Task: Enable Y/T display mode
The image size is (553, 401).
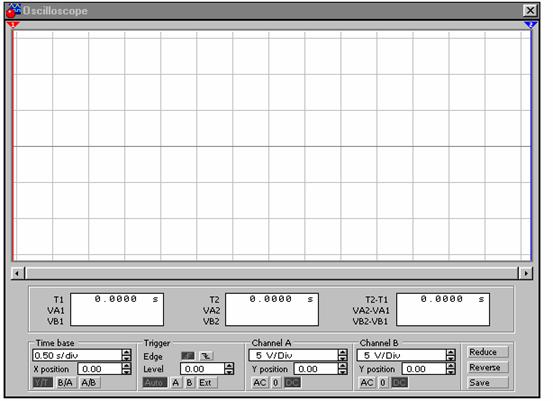Action: 43,383
